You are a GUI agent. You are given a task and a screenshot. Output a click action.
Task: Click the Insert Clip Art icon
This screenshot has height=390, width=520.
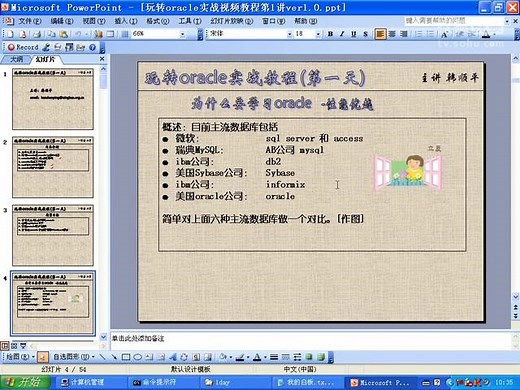click(x=196, y=357)
